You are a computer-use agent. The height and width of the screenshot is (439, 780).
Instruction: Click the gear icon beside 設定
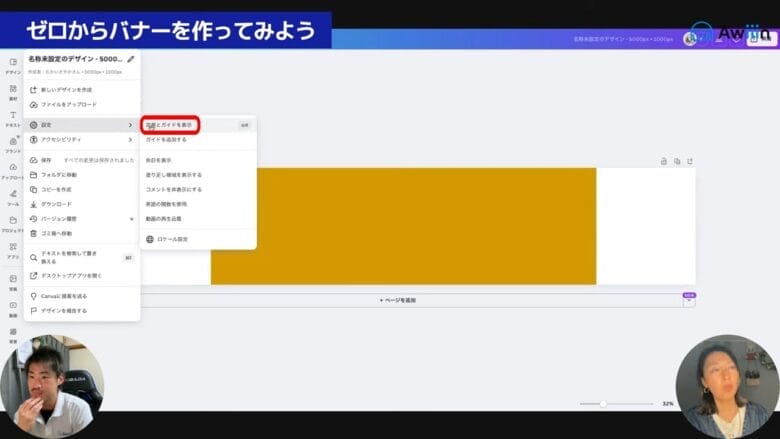[x=33, y=125]
